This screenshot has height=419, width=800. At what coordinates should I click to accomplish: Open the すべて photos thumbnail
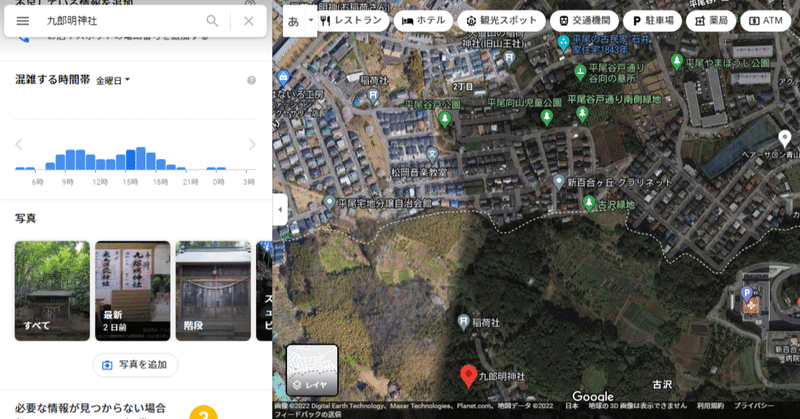[52, 291]
